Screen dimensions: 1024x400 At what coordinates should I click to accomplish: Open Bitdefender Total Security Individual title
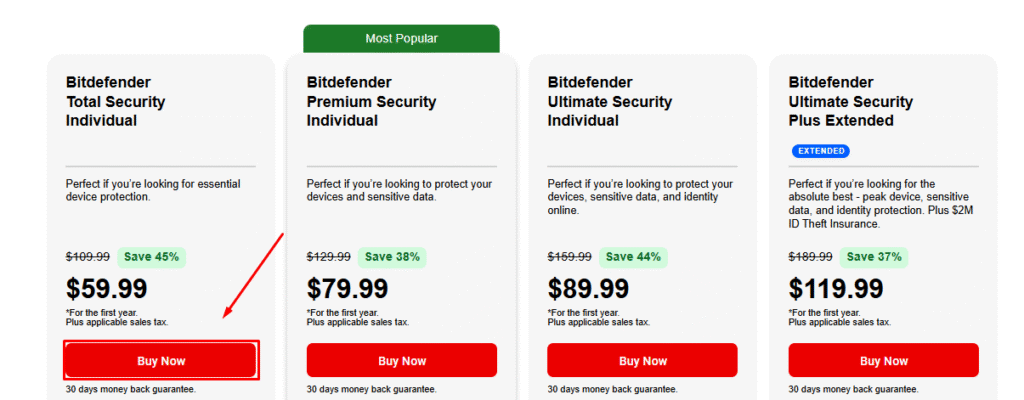pyautogui.click(x=115, y=101)
